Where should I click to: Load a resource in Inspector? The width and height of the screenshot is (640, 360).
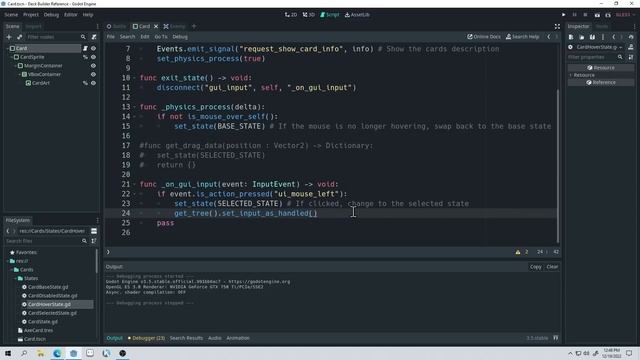coord(582,37)
